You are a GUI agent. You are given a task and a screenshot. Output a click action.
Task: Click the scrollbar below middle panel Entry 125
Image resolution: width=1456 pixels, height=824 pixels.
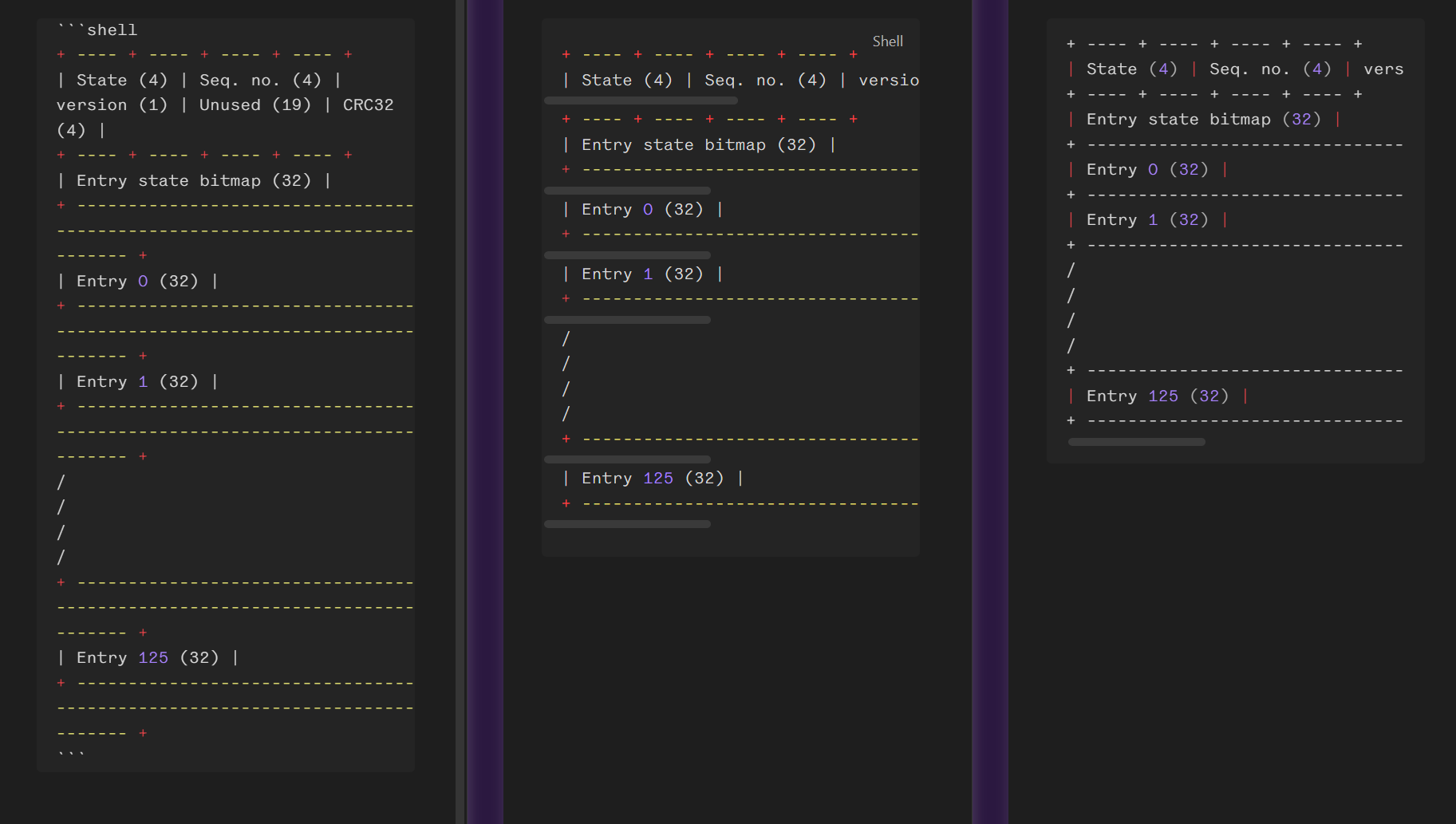pyautogui.click(x=627, y=524)
